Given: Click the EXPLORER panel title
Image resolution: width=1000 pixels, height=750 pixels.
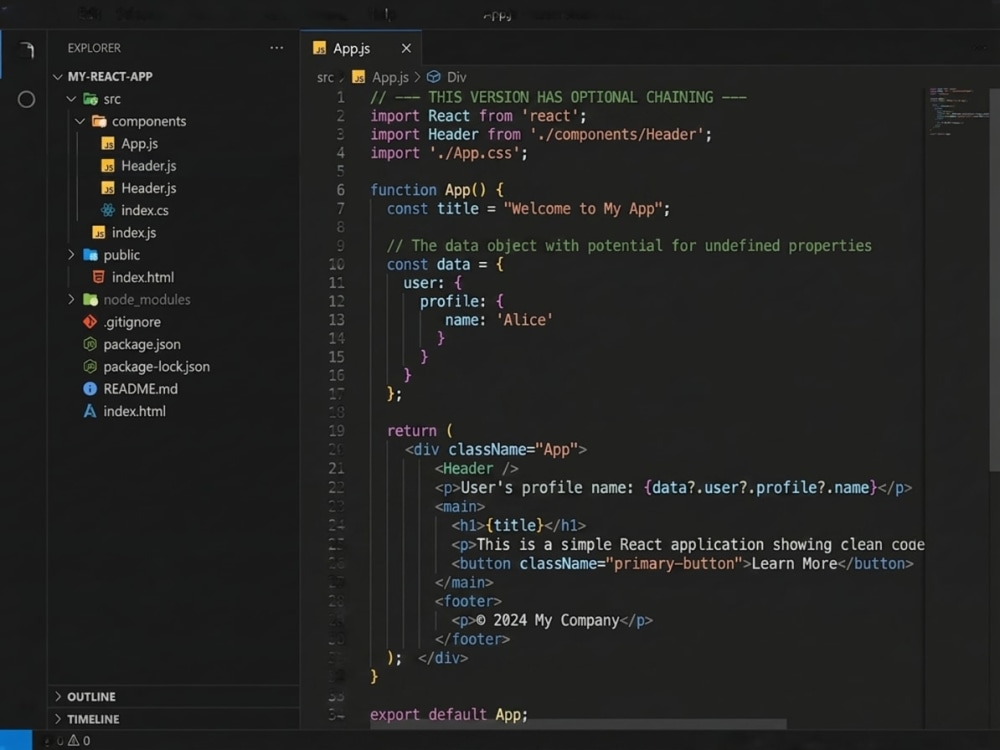Looking at the screenshot, I should click(x=94, y=48).
